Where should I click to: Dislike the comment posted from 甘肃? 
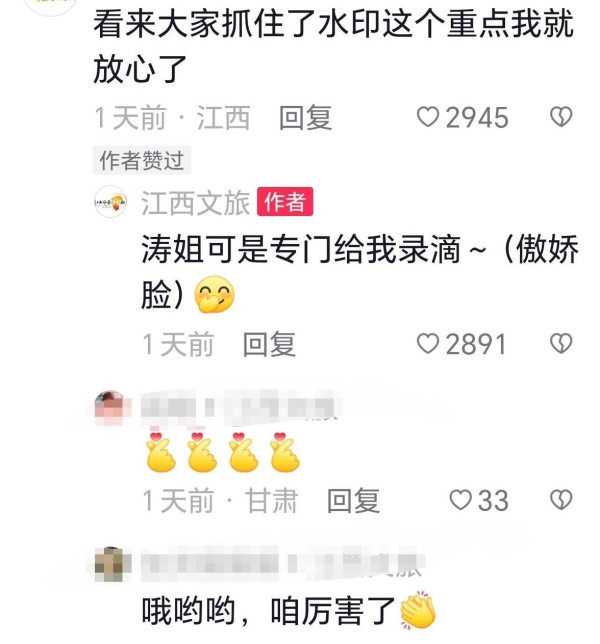(561, 500)
